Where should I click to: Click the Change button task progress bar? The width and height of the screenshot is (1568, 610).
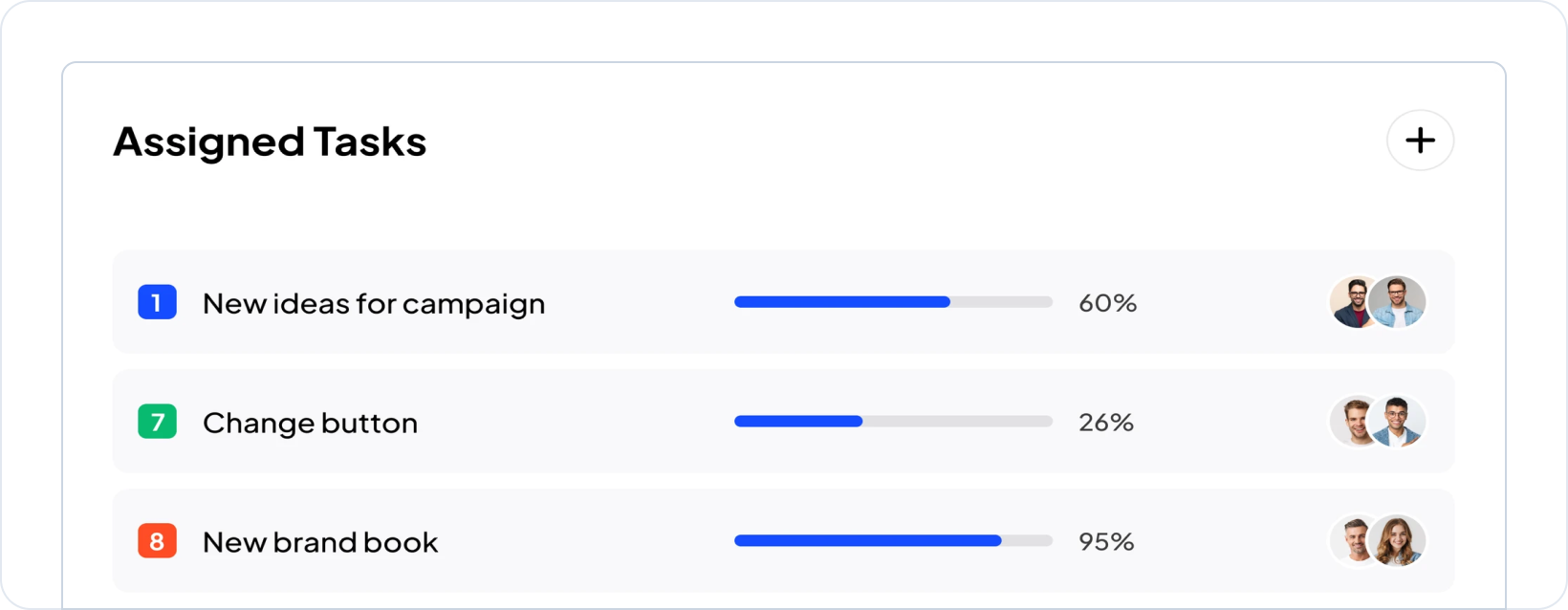pos(893,422)
